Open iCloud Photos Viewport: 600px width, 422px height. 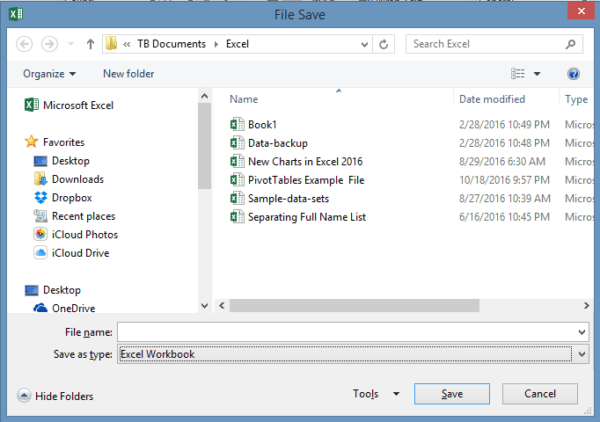click(x=85, y=235)
